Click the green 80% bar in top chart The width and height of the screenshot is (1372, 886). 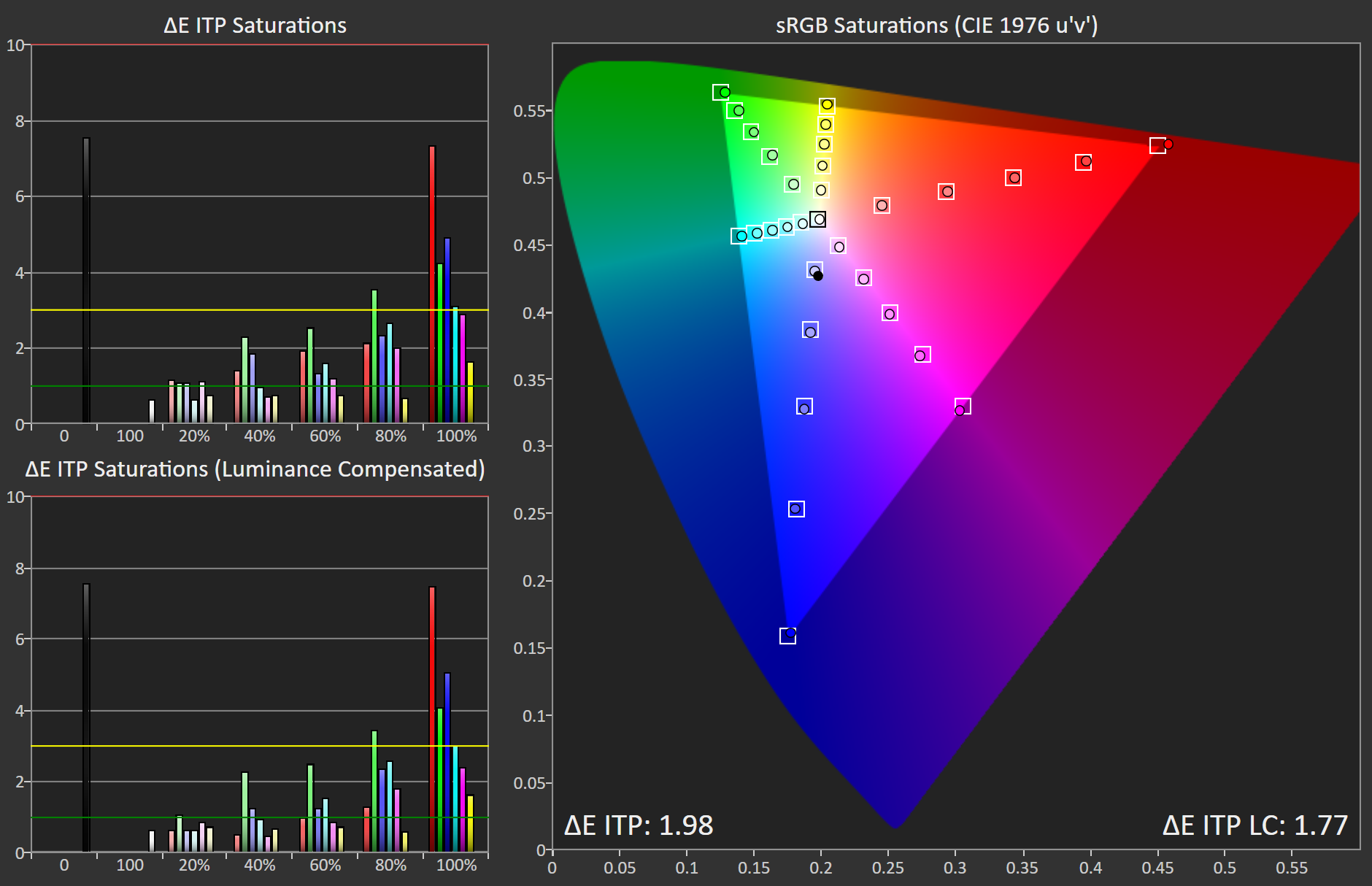tap(374, 356)
